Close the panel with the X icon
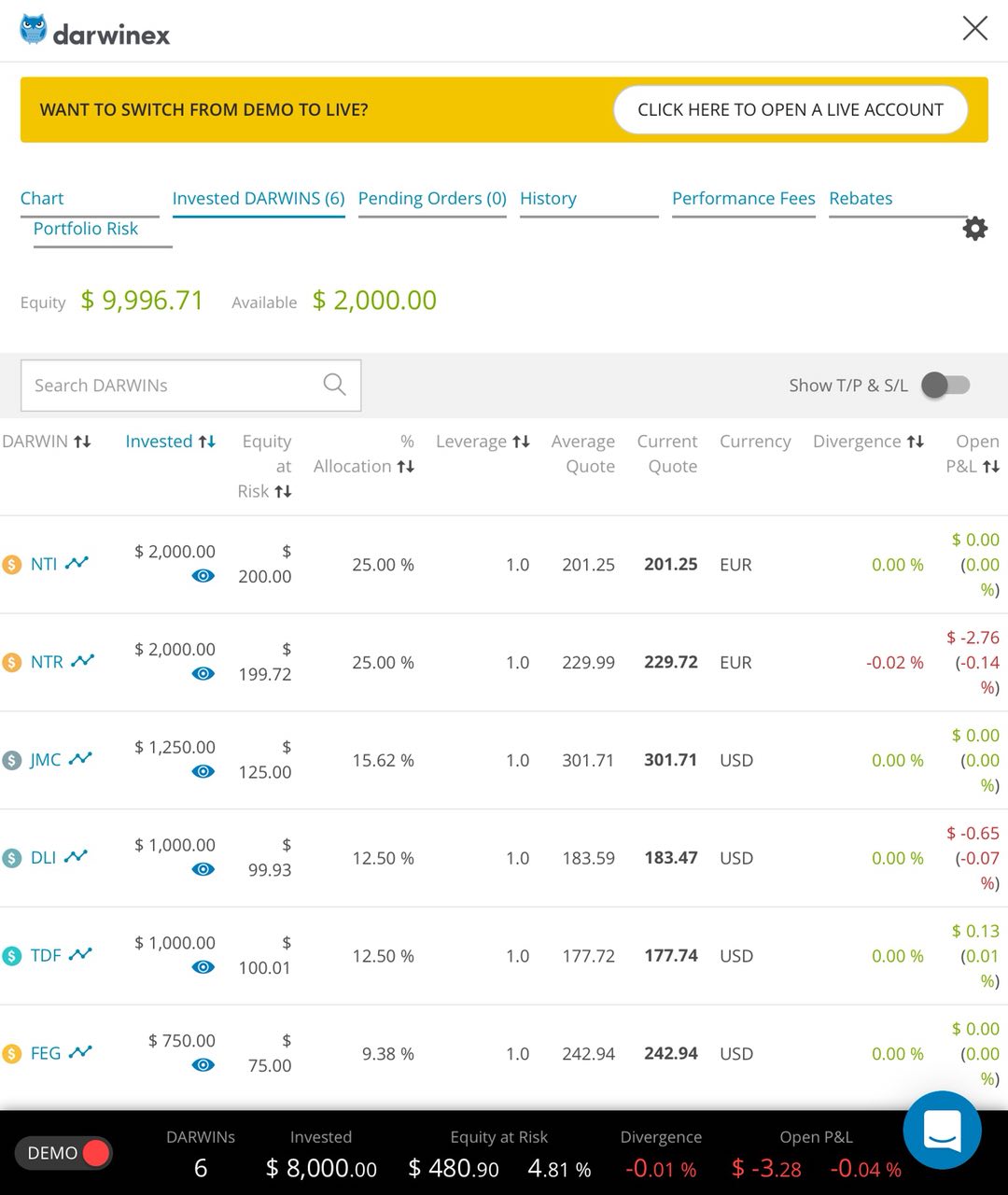The image size is (1008, 1195). tap(974, 28)
